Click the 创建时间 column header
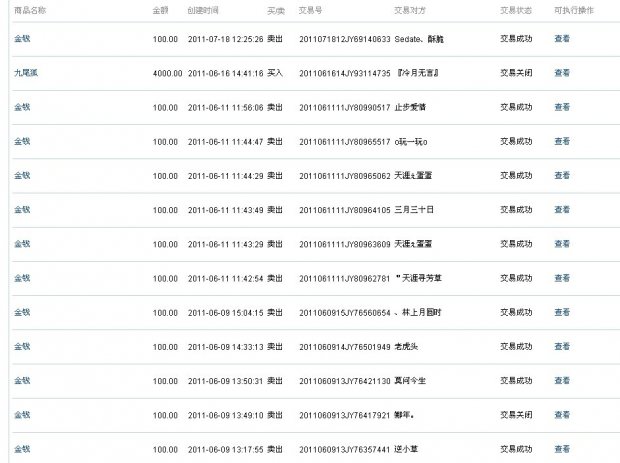This screenshot has width=620, height=463. [203, 8]
